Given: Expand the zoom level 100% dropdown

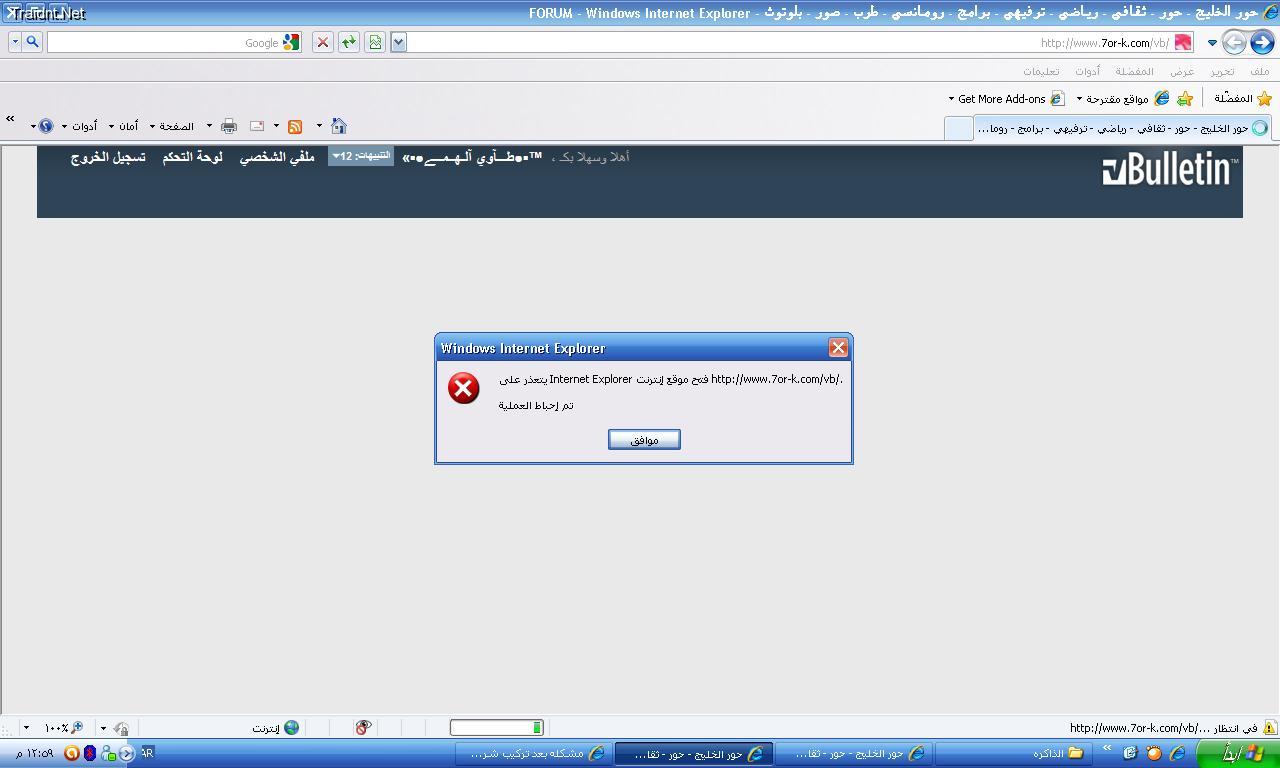Looking at the screenshot, I should click(x=26, y=728).
